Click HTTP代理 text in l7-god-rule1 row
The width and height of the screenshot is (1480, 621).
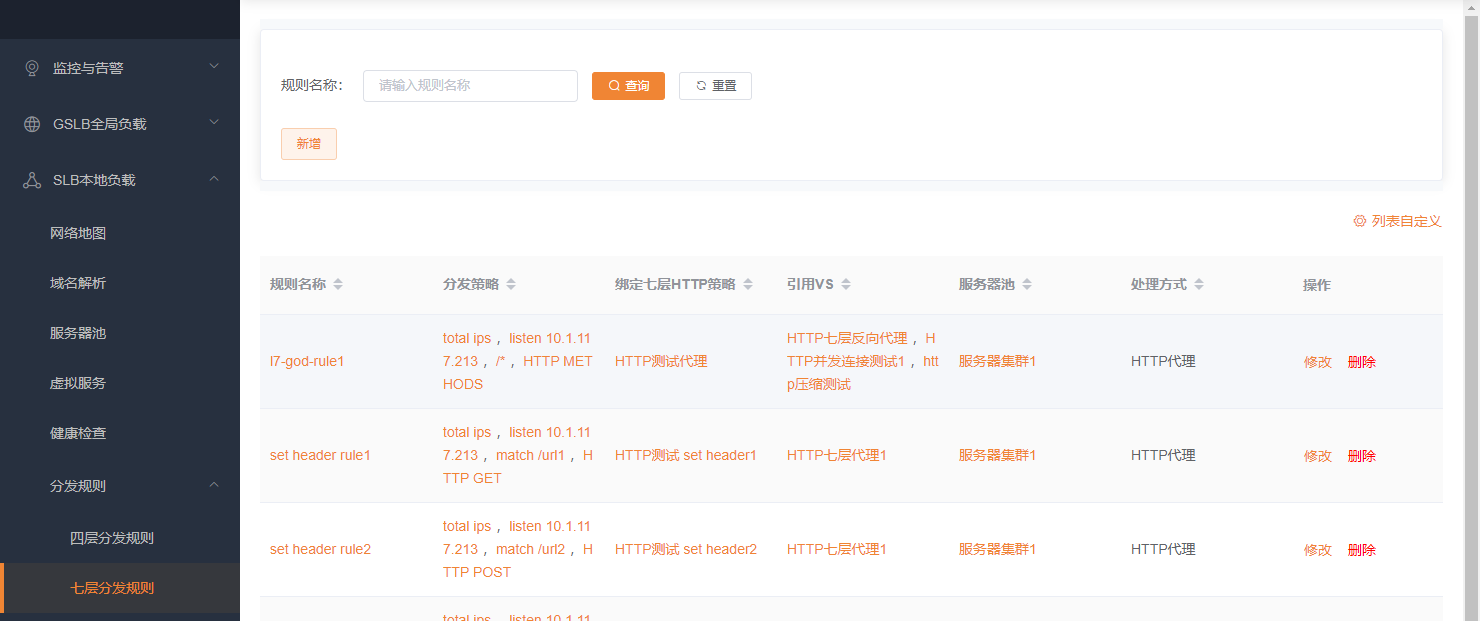[1163, 361]
